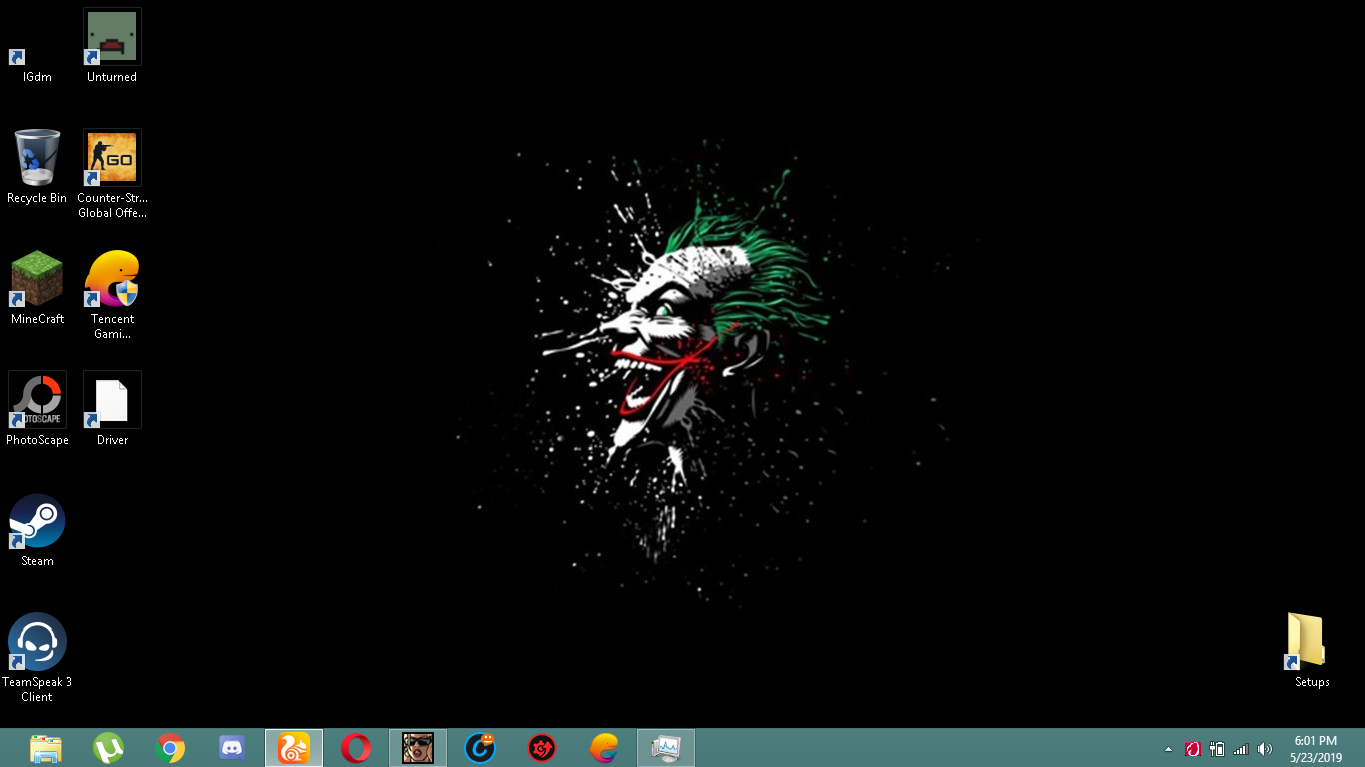Select the MineCraft desktop shortcut
This screenshot has height=767, width=1365.
tap(37, 289)
